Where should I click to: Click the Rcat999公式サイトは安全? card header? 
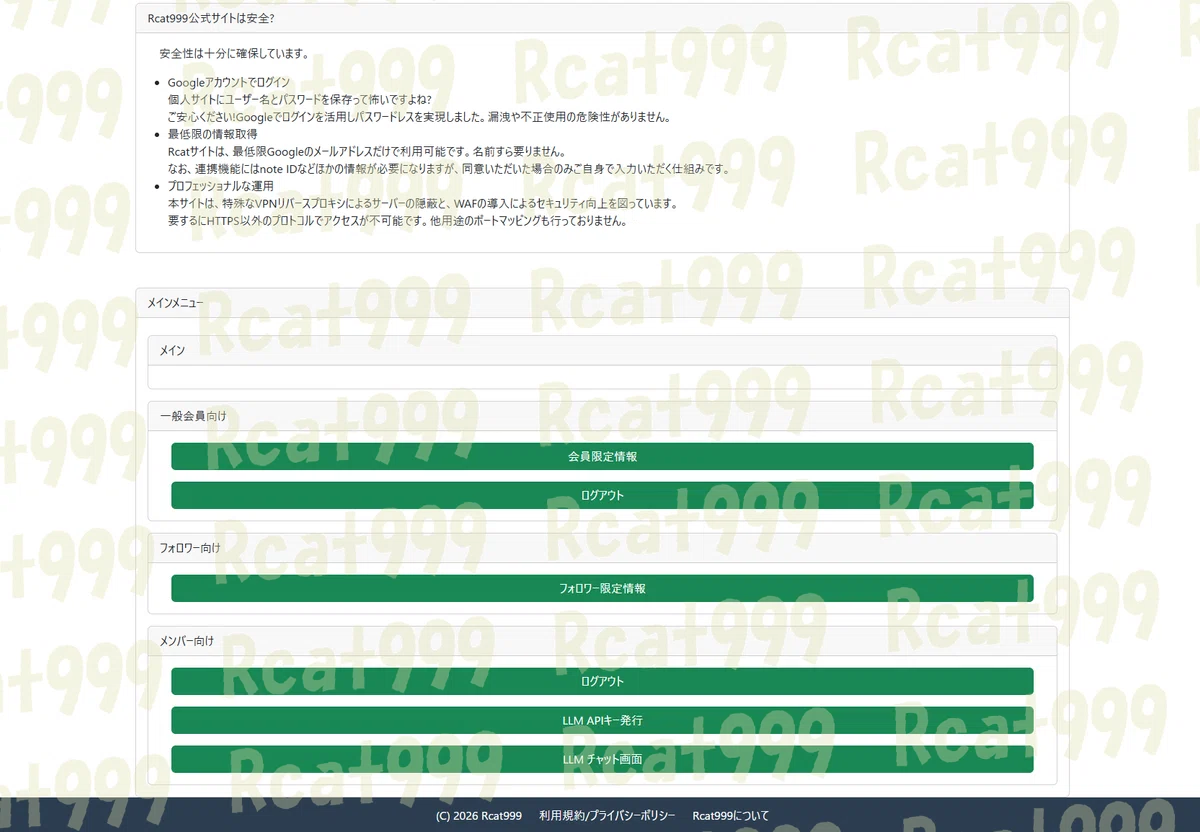pos(602,18)
